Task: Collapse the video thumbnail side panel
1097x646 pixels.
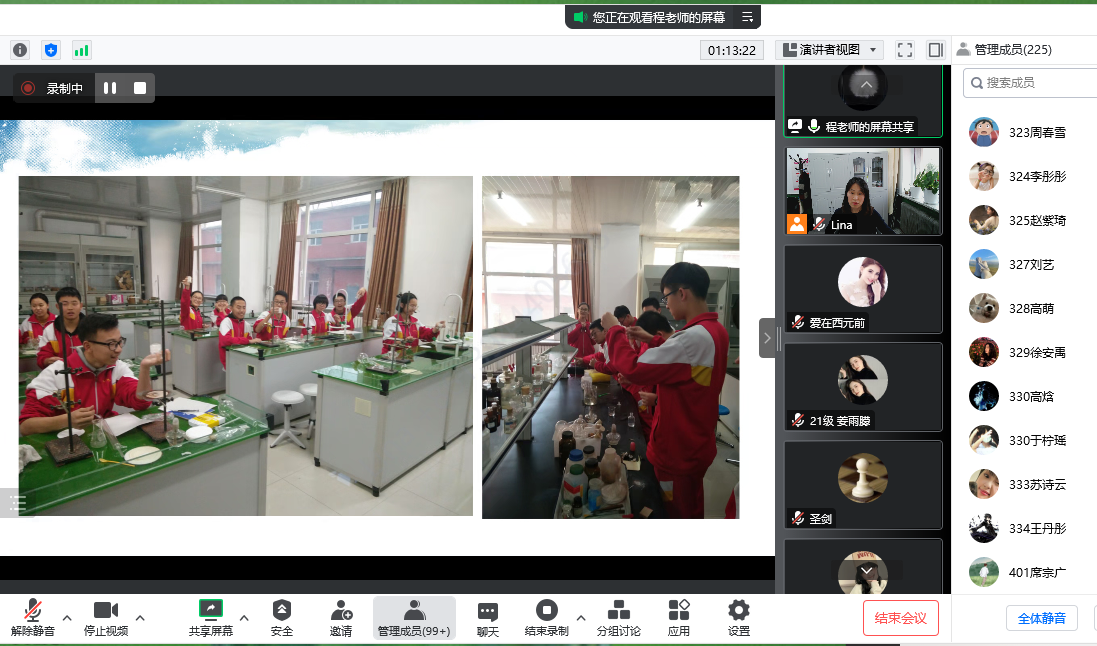Action: 767,338
